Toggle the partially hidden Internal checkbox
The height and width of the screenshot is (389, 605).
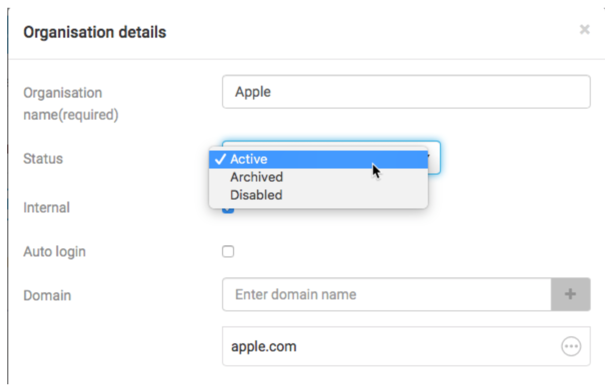(x=228, y=211)
